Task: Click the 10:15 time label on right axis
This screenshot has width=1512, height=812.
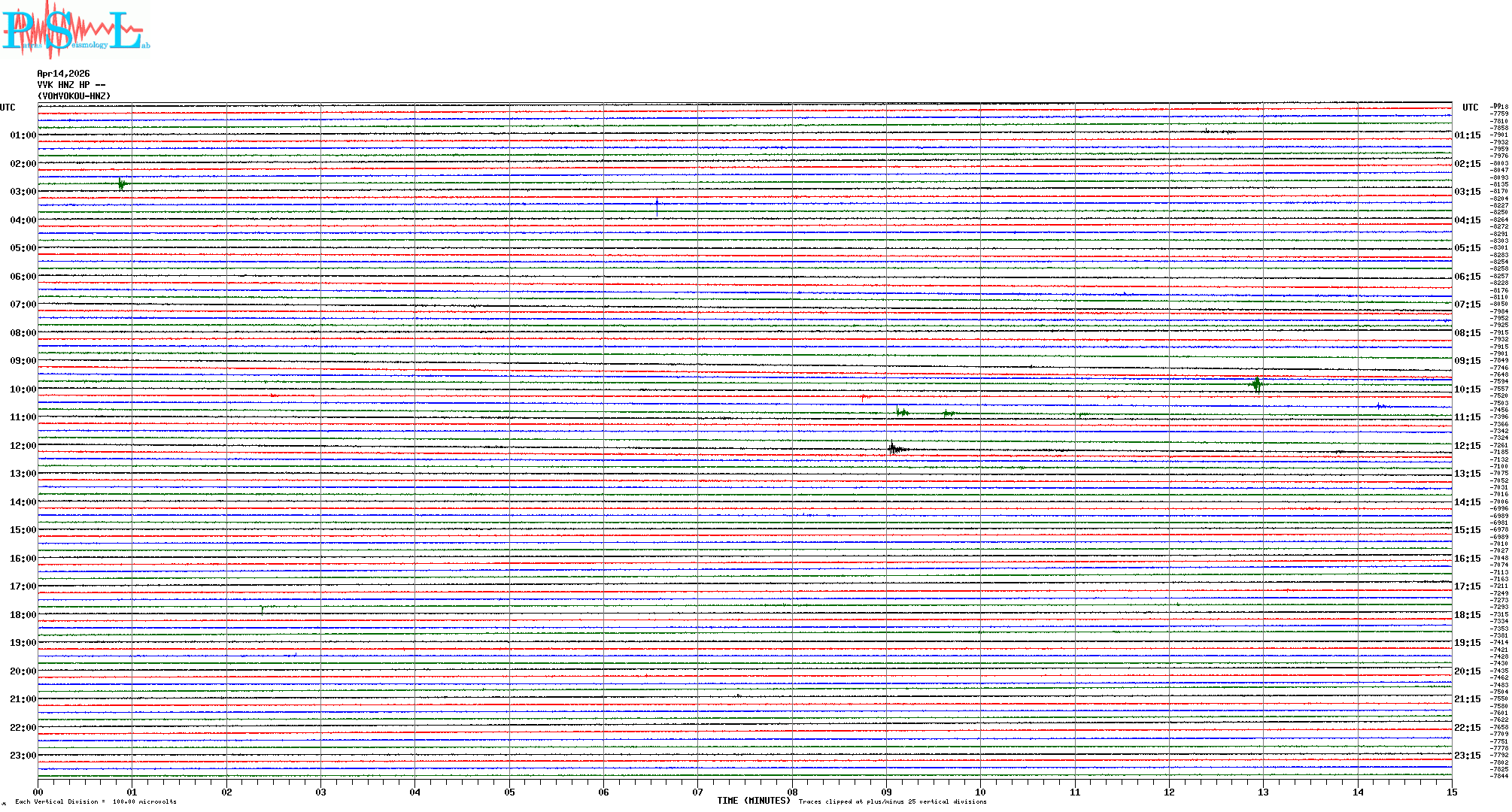Action: pyautogui.click(x=1467, y=389)
